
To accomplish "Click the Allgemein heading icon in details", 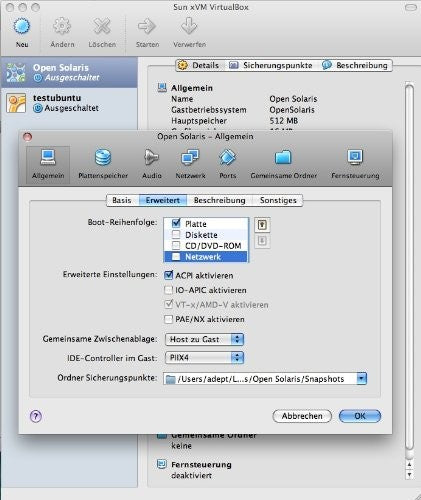I will 162,88.
